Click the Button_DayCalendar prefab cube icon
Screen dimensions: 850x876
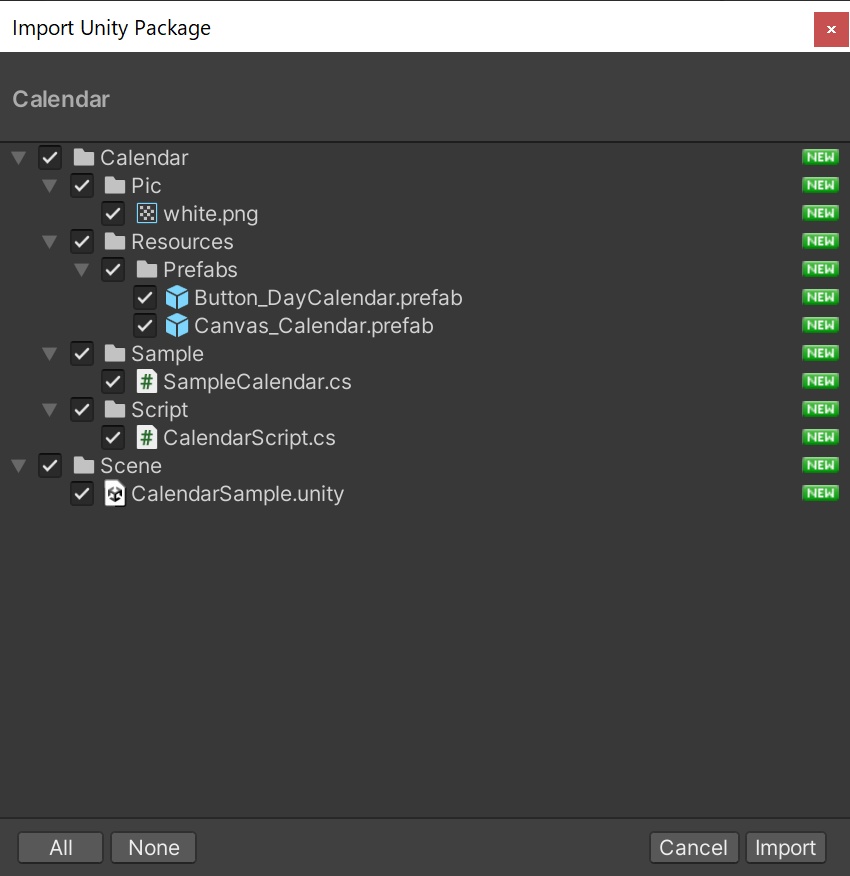(177, 297)
